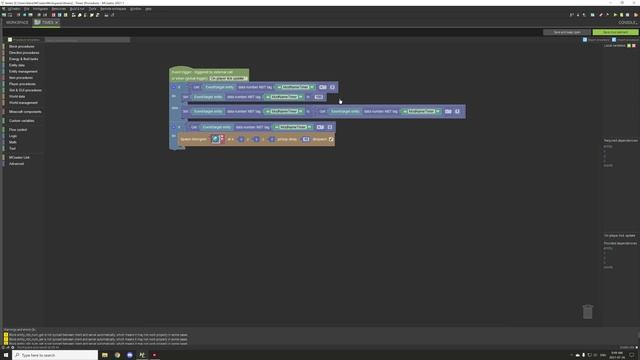
Task: Open the Build & run menu
Action: [77, 9]
